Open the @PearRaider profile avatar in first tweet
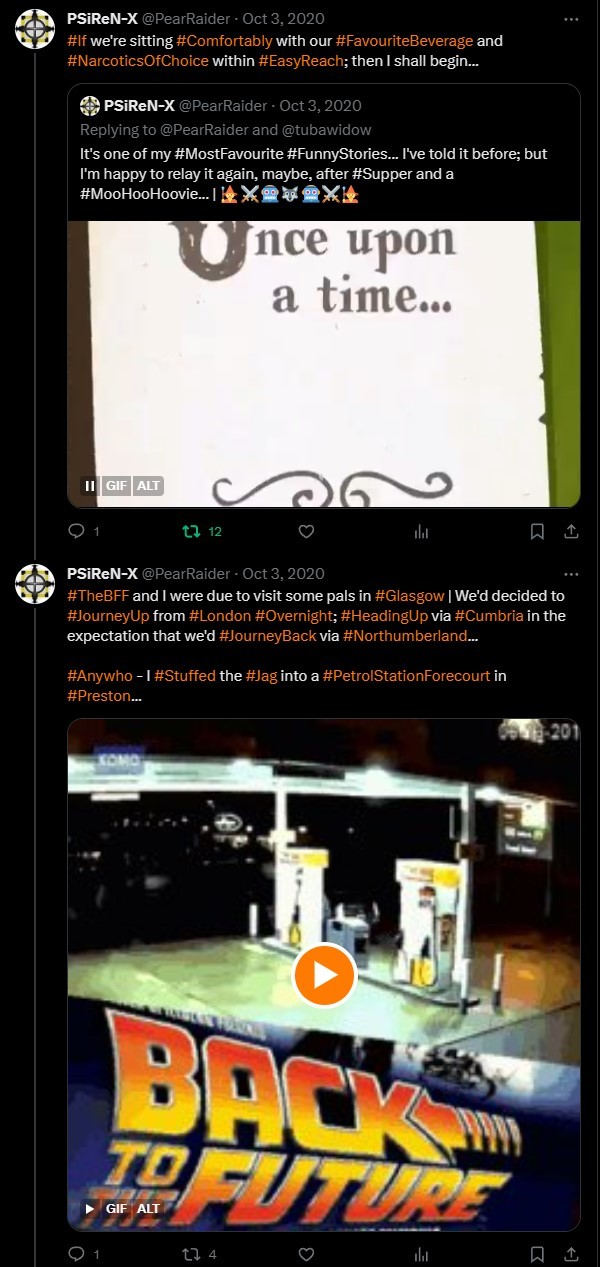The height and width of the screenshot is (1267, 600). [35, 28]
